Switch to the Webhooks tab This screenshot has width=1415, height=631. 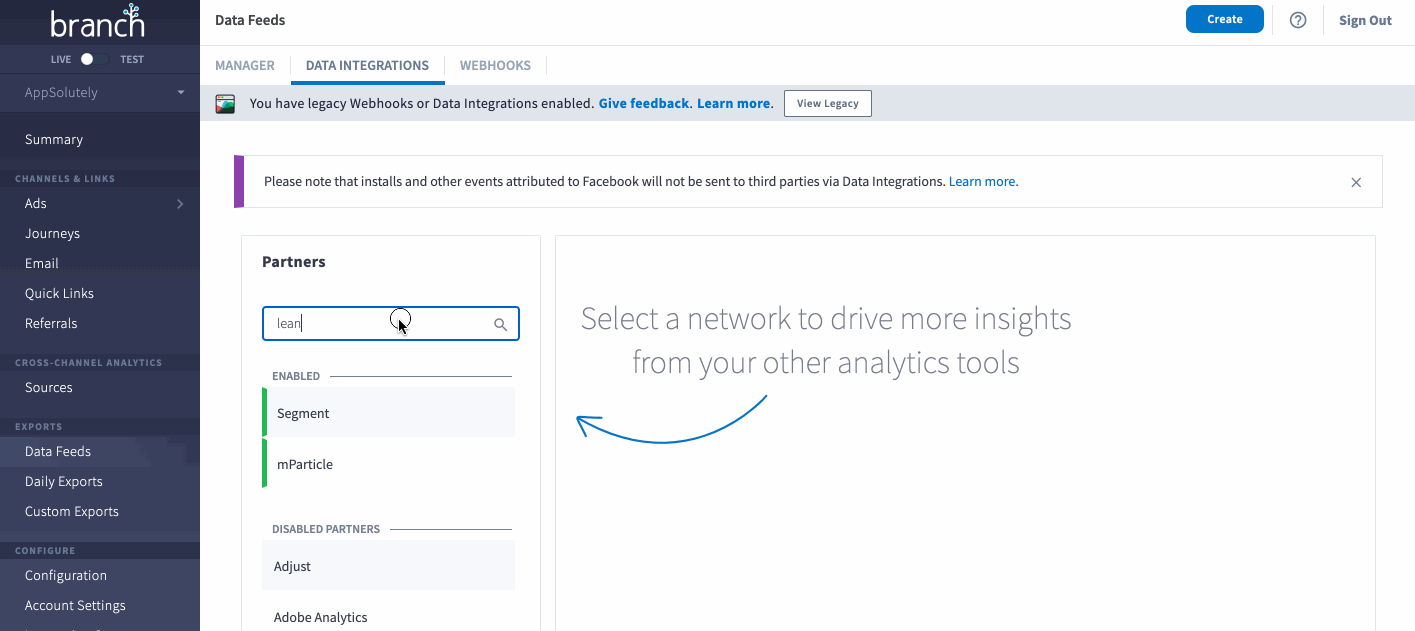coord(495,65)
